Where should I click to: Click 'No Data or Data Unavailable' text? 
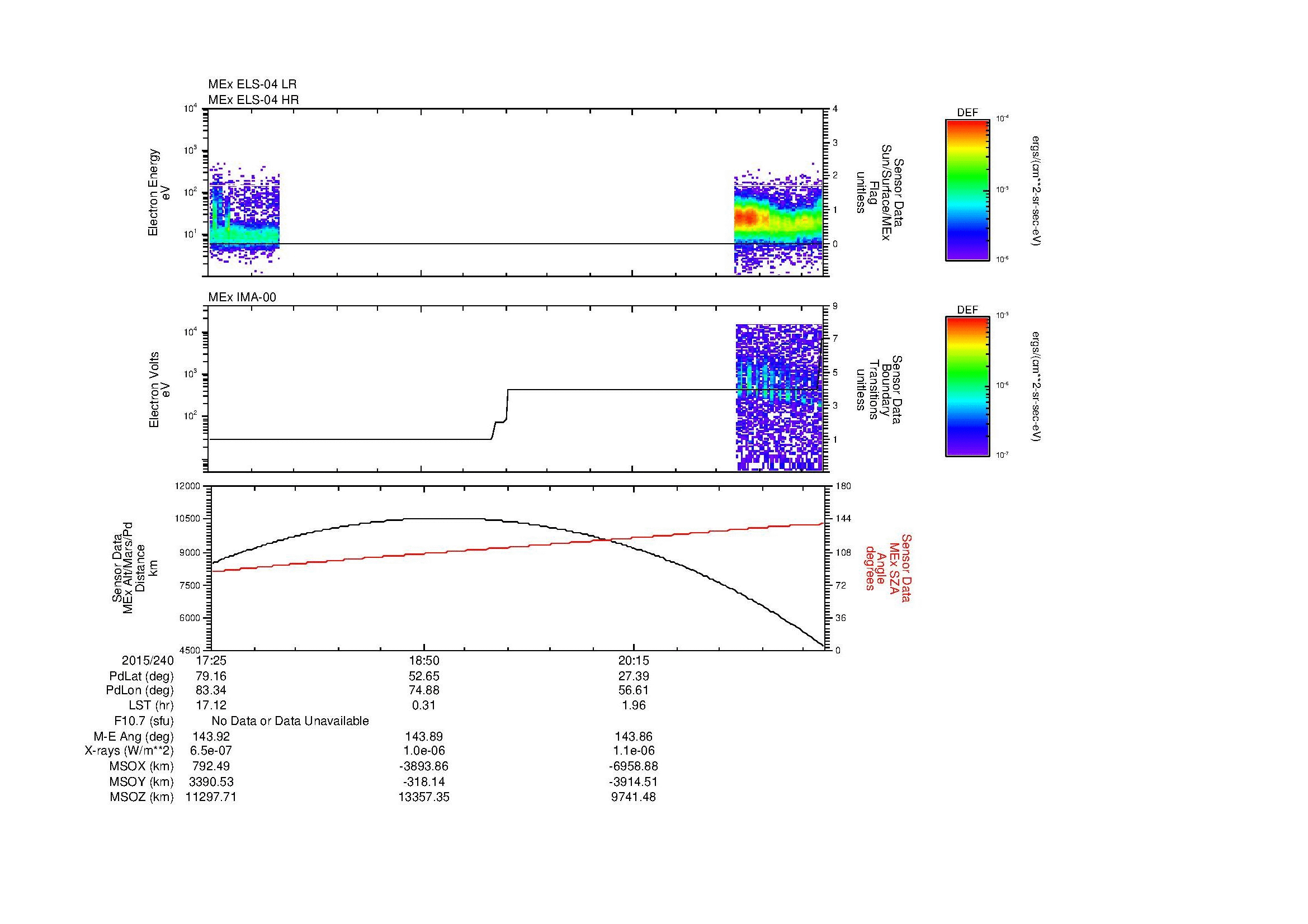(290, 721)
